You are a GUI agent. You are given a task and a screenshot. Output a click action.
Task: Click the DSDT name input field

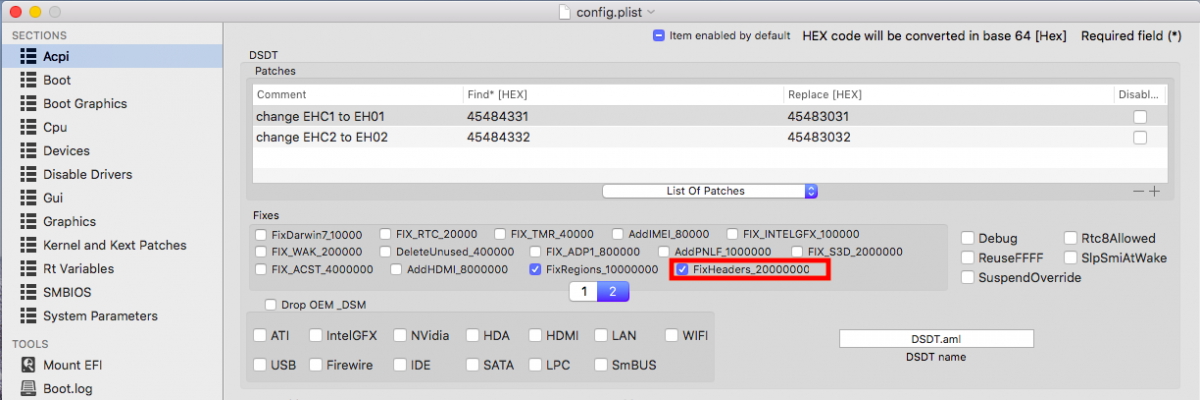pos(936,339)
